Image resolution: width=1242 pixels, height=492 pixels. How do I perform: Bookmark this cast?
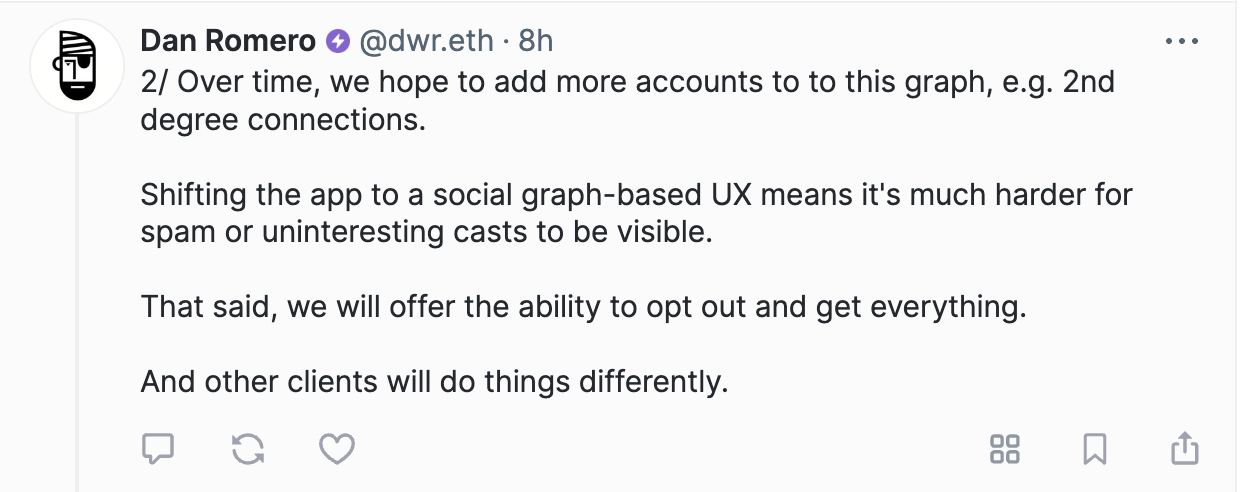coord(1095,449)
